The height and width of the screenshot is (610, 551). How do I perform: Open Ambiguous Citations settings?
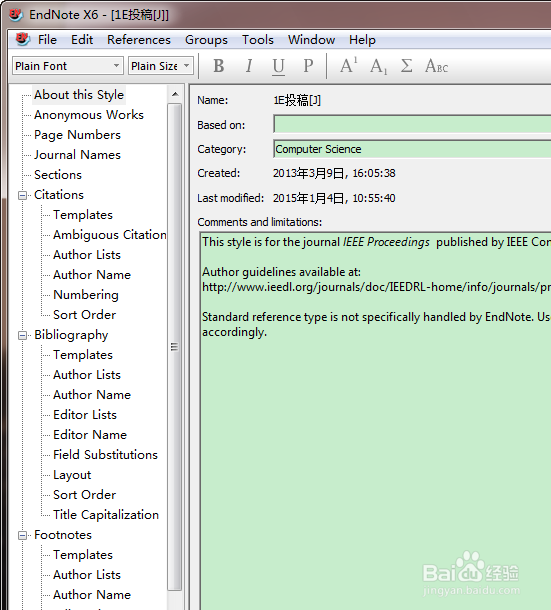tap(110, 235)
